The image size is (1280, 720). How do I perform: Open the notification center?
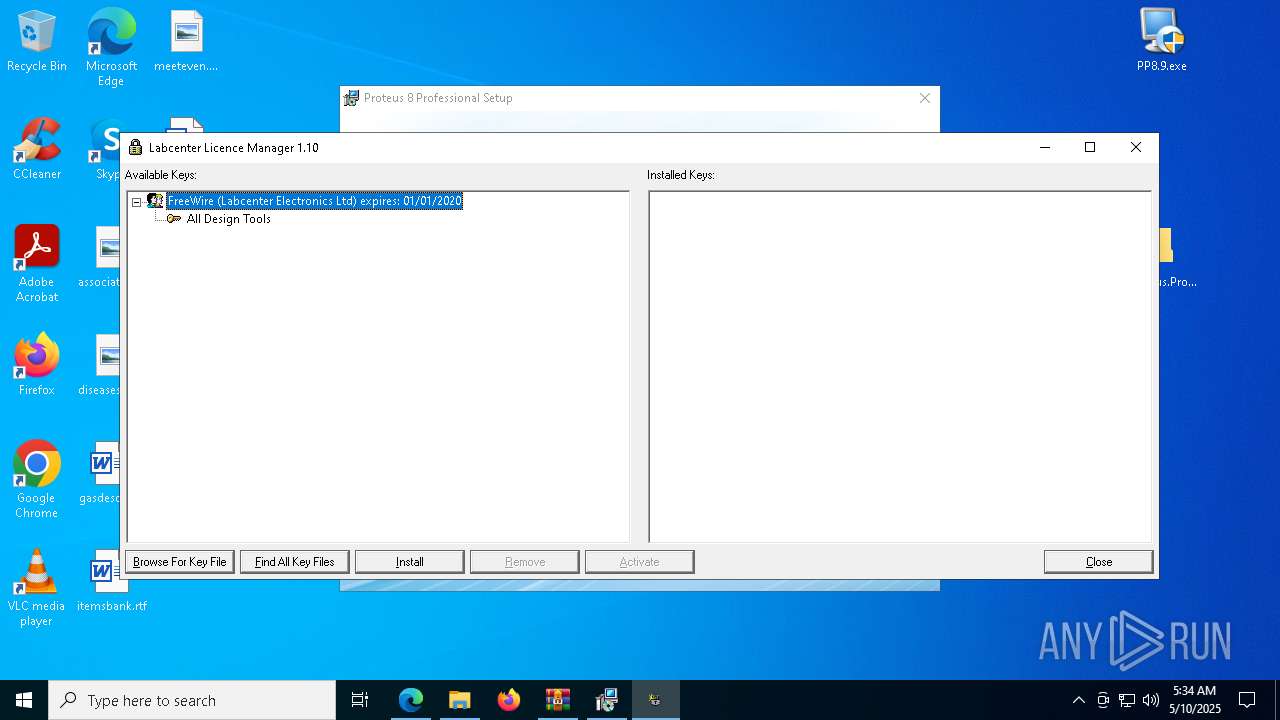pyautogui.click(x=1247, y=700)
